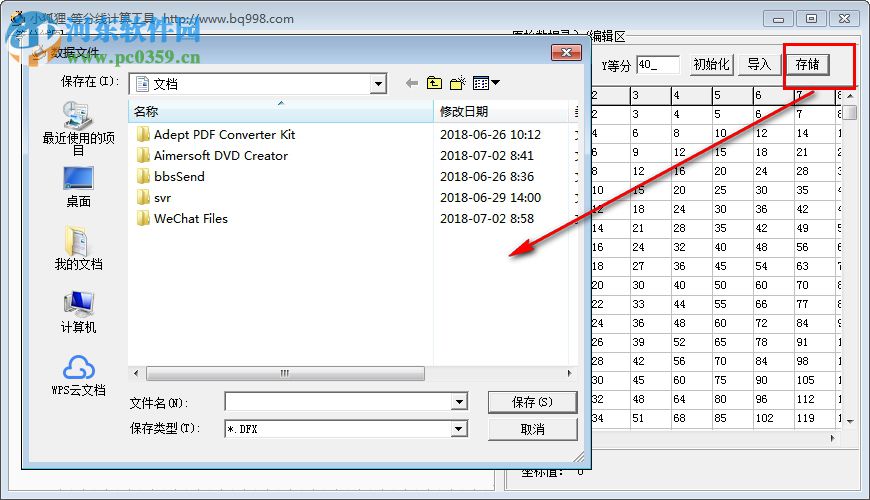
Task: Click grid cell with value 119
Action: (x=814, y=418)
